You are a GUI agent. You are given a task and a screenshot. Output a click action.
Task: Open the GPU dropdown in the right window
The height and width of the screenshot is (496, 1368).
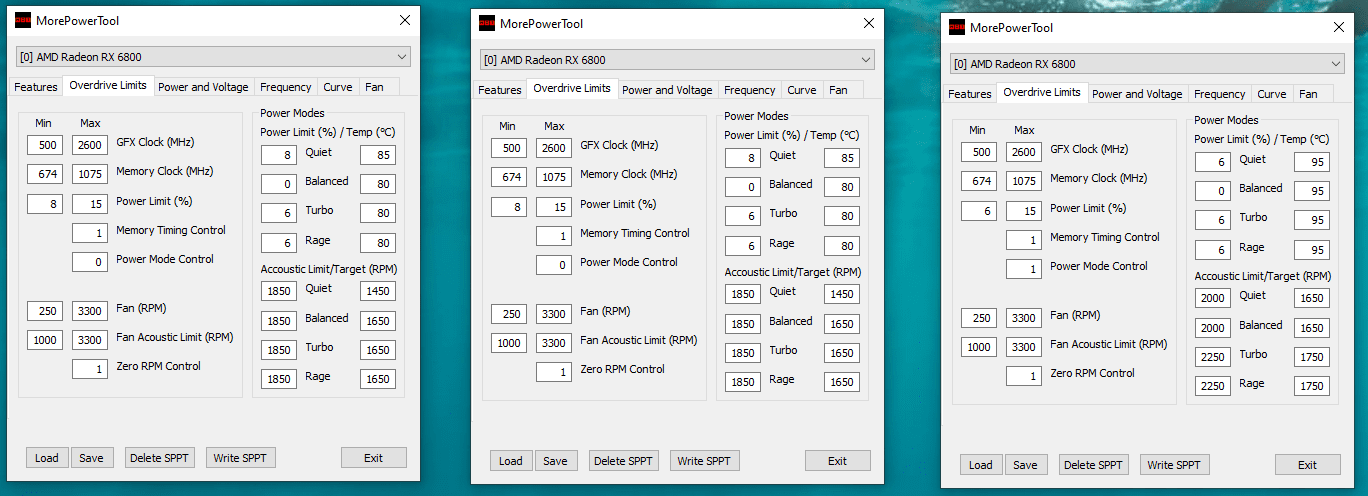click(x=1146, y=63)
